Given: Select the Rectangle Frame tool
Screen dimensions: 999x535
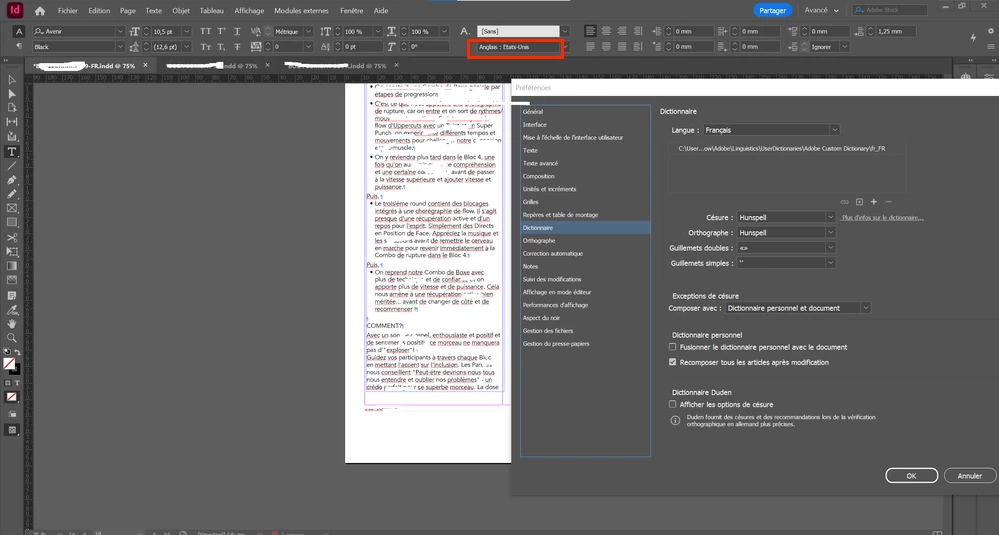Looking at the screenshot, I should click(11, 208).
